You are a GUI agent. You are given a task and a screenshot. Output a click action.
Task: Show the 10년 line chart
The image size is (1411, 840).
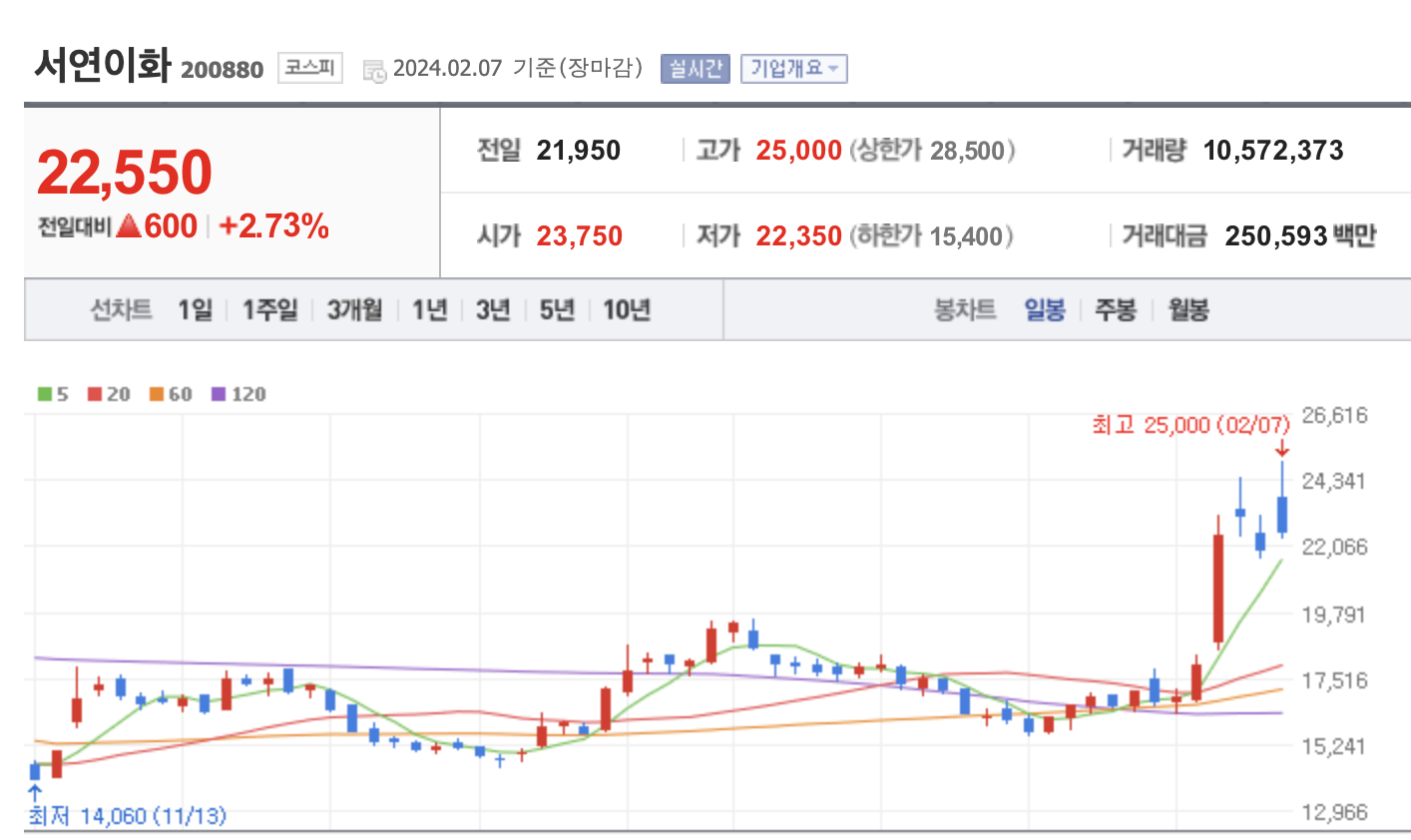pyautogui.click(x=627, y=310)
